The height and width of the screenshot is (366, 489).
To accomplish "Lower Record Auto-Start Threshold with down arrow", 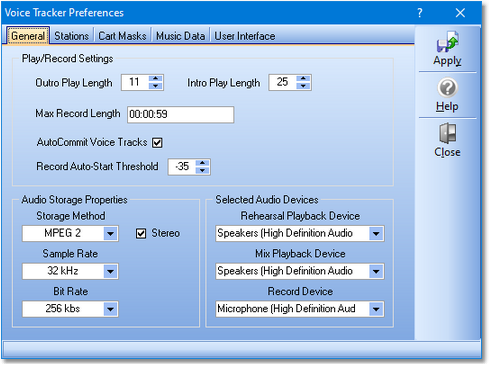I will [202, 170].
